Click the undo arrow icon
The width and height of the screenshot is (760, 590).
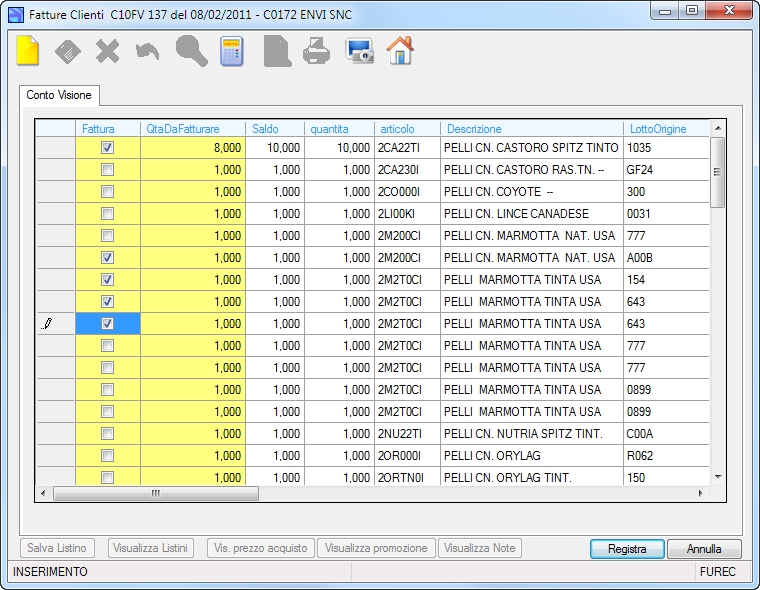147,52
